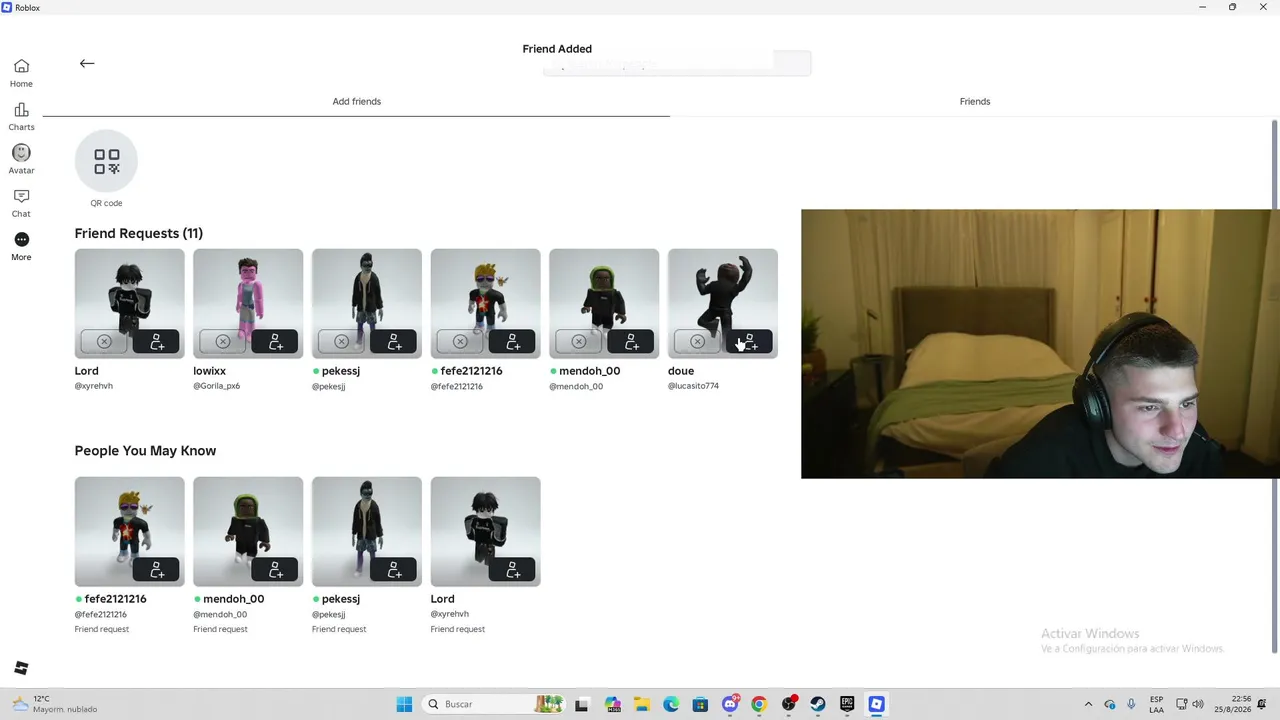Click the Roblox logo at bottom left
This screenshot has width=1280, height=720.
[x=21, y=668]
